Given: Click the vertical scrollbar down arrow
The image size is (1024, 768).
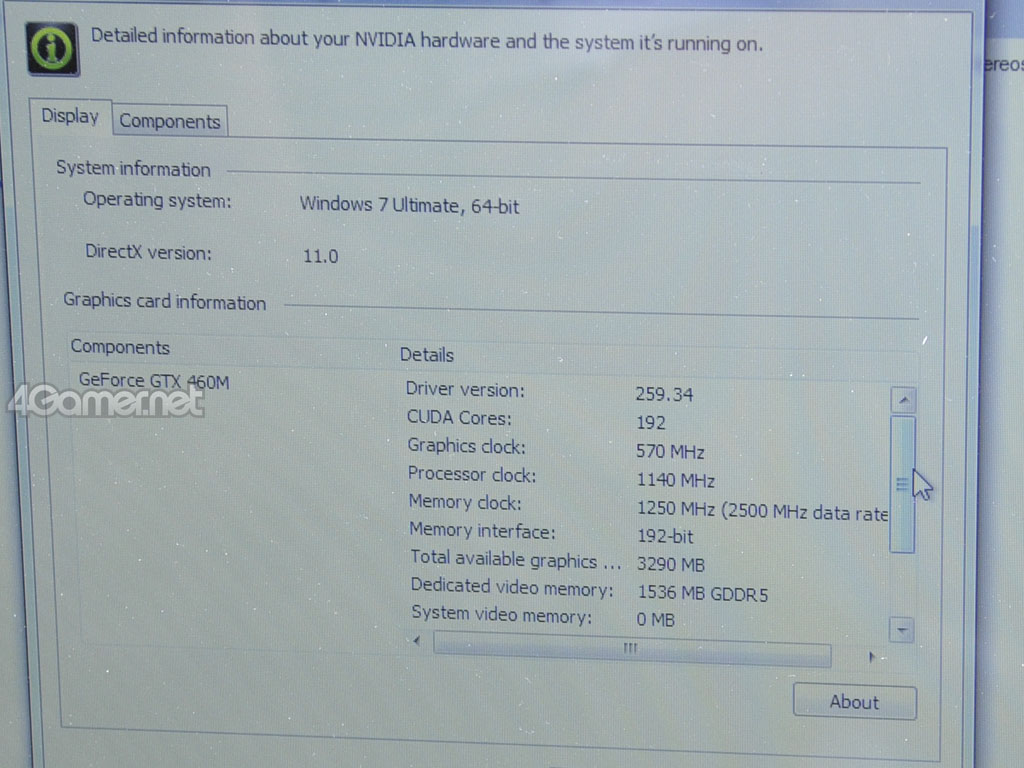Looking at the screenshot, I should [902, 630].
